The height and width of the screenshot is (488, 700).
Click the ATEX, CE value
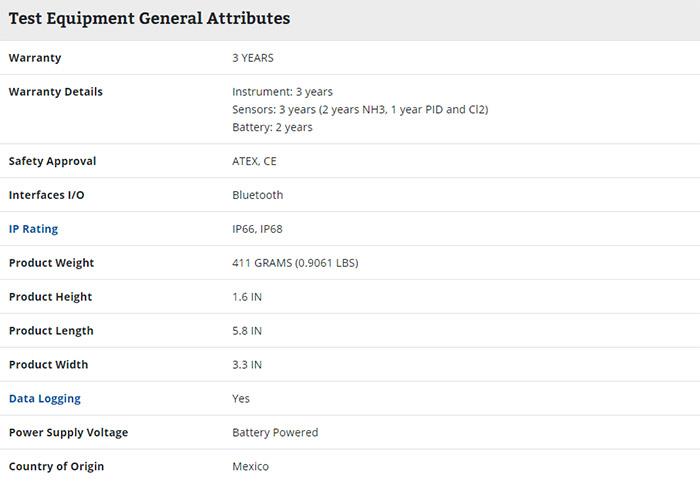click(x=254, y=162)
